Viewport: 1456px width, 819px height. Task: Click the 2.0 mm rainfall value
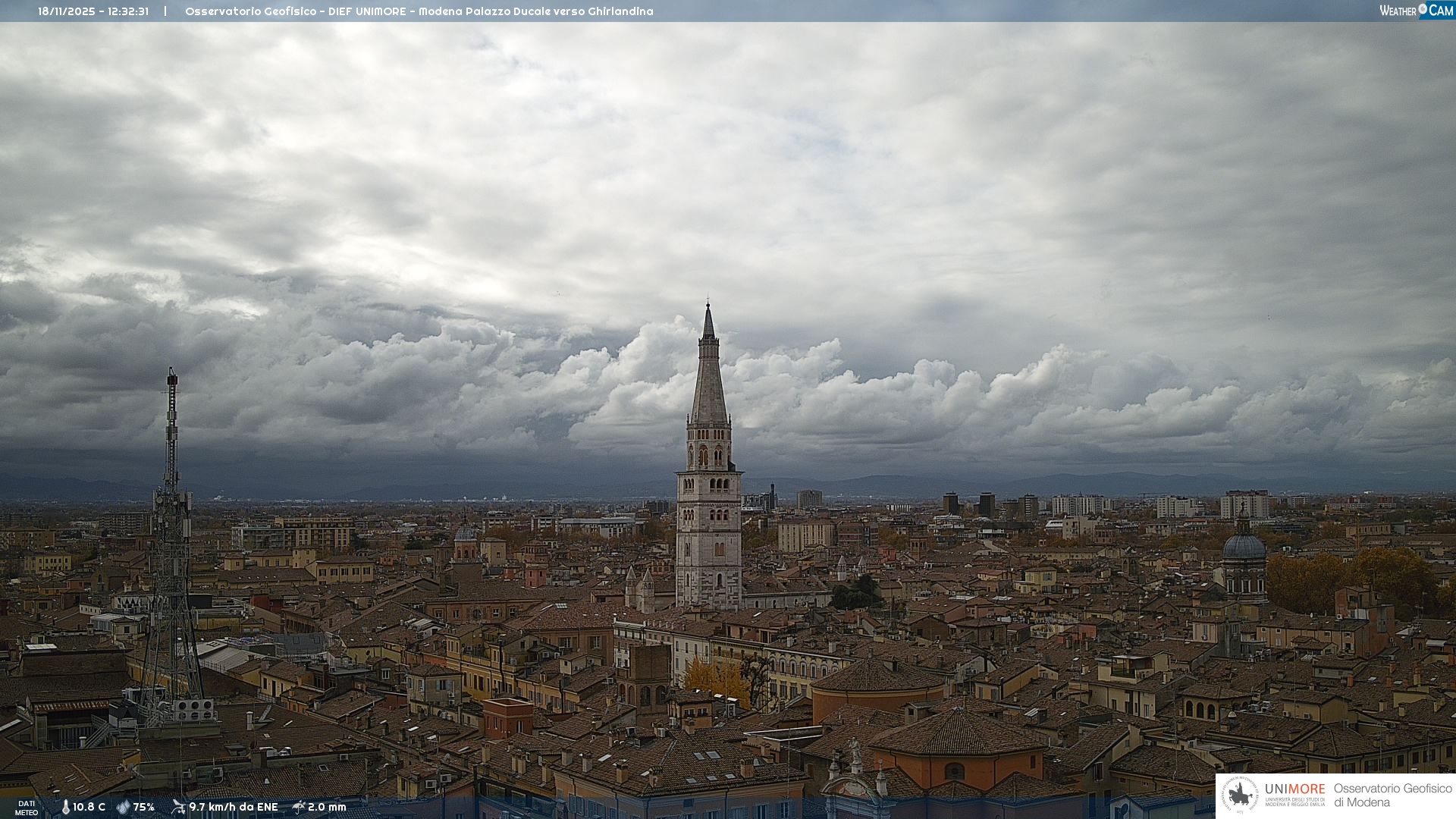[x=327, y=807]
